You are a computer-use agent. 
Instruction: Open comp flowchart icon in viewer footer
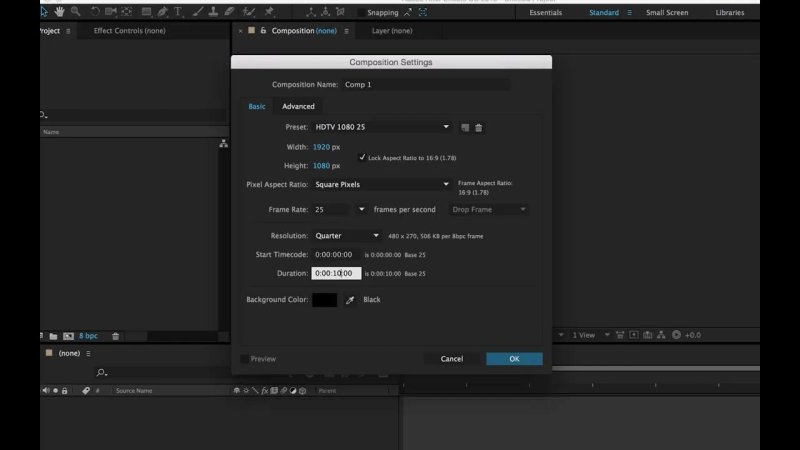coord(661,335)
